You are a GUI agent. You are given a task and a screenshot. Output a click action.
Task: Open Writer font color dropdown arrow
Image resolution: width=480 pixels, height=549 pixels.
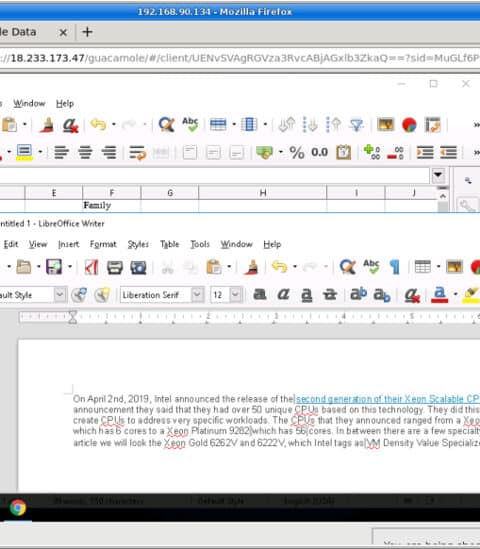(455, 294)
